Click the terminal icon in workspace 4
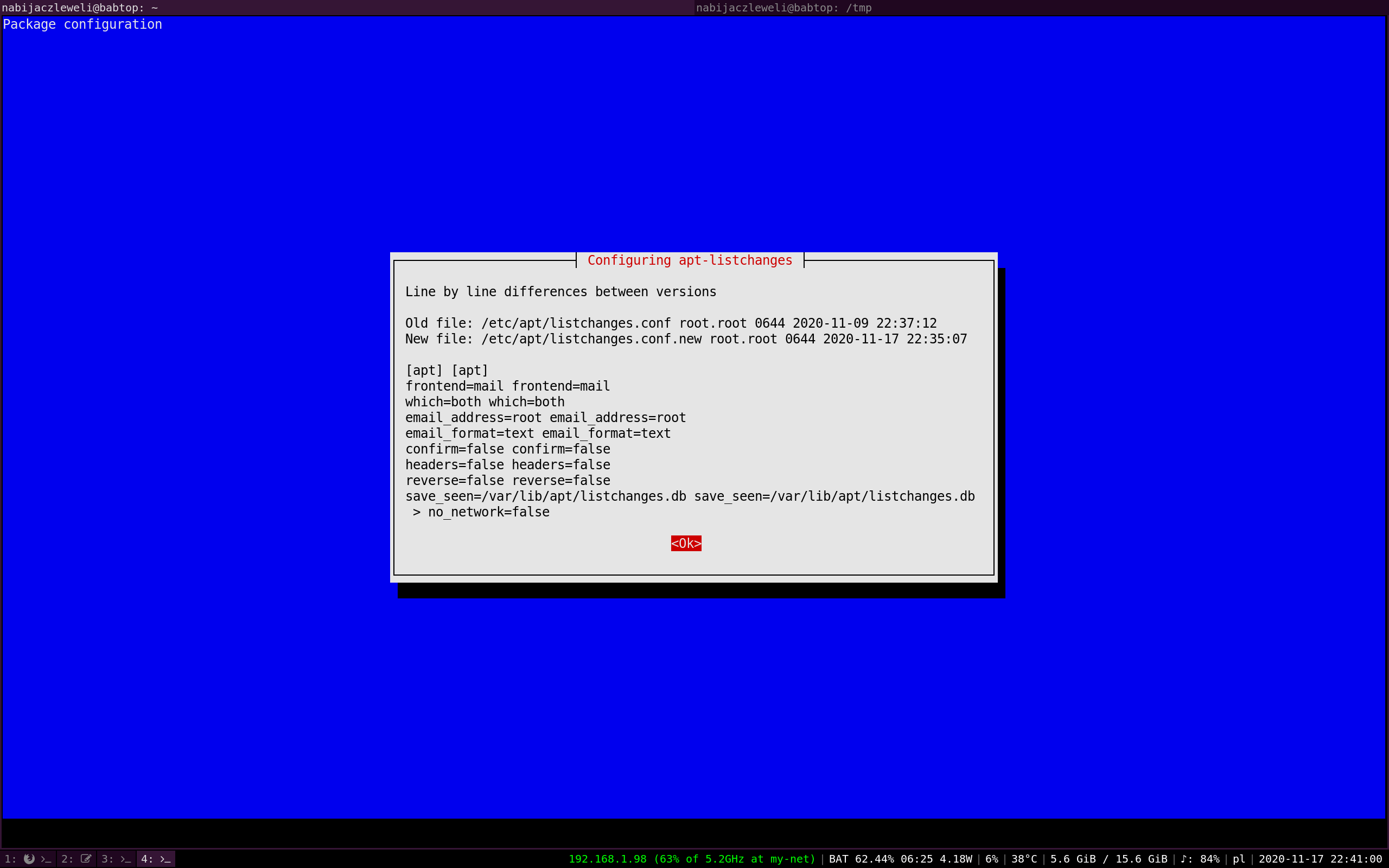Viewport: 1389px width, 868px height. (165, 859)
